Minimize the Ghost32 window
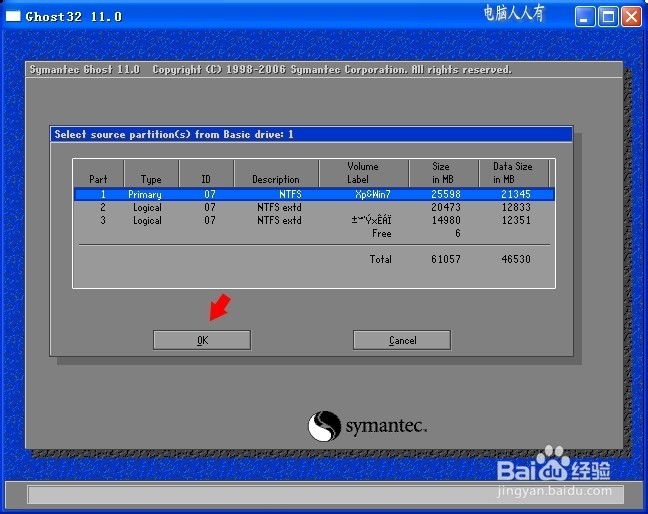648x514 pixels. tap(585, 17)
